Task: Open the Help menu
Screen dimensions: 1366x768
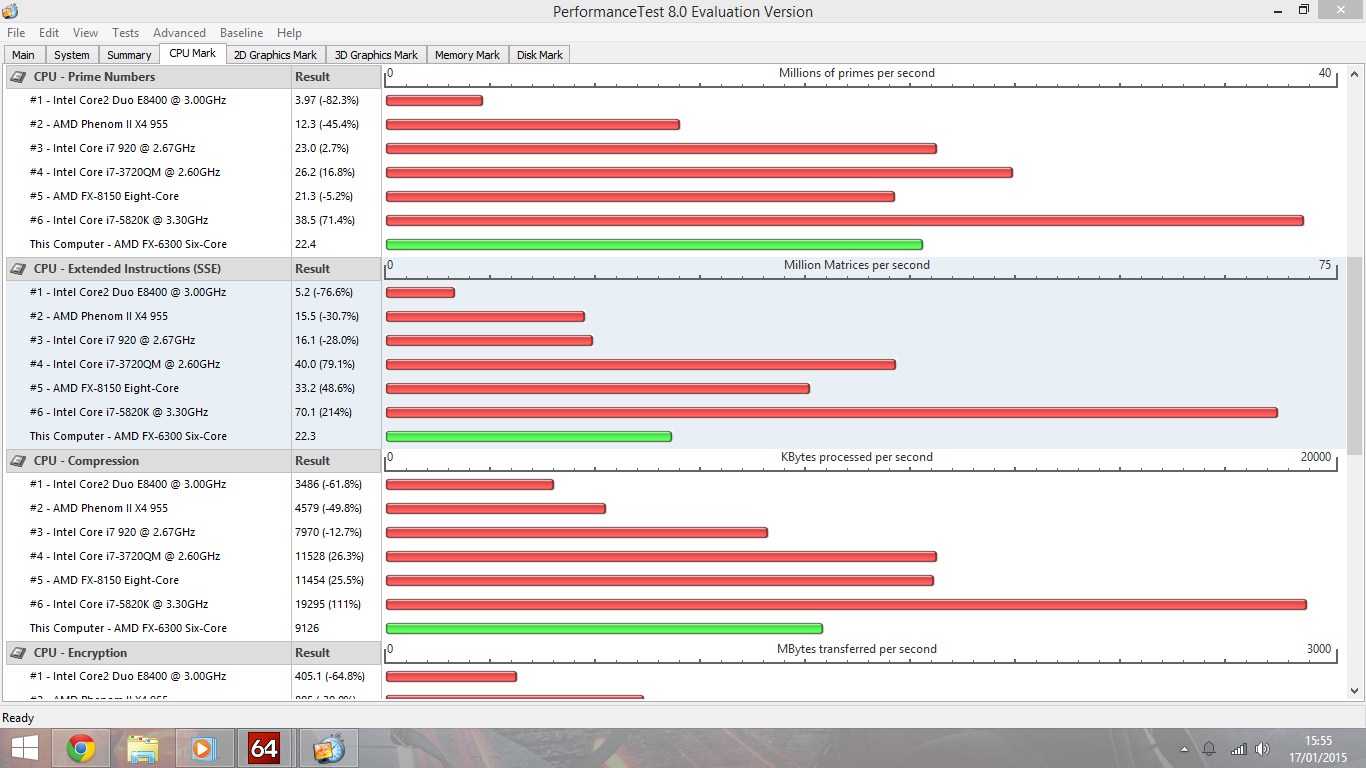Action: click(289, 33)
